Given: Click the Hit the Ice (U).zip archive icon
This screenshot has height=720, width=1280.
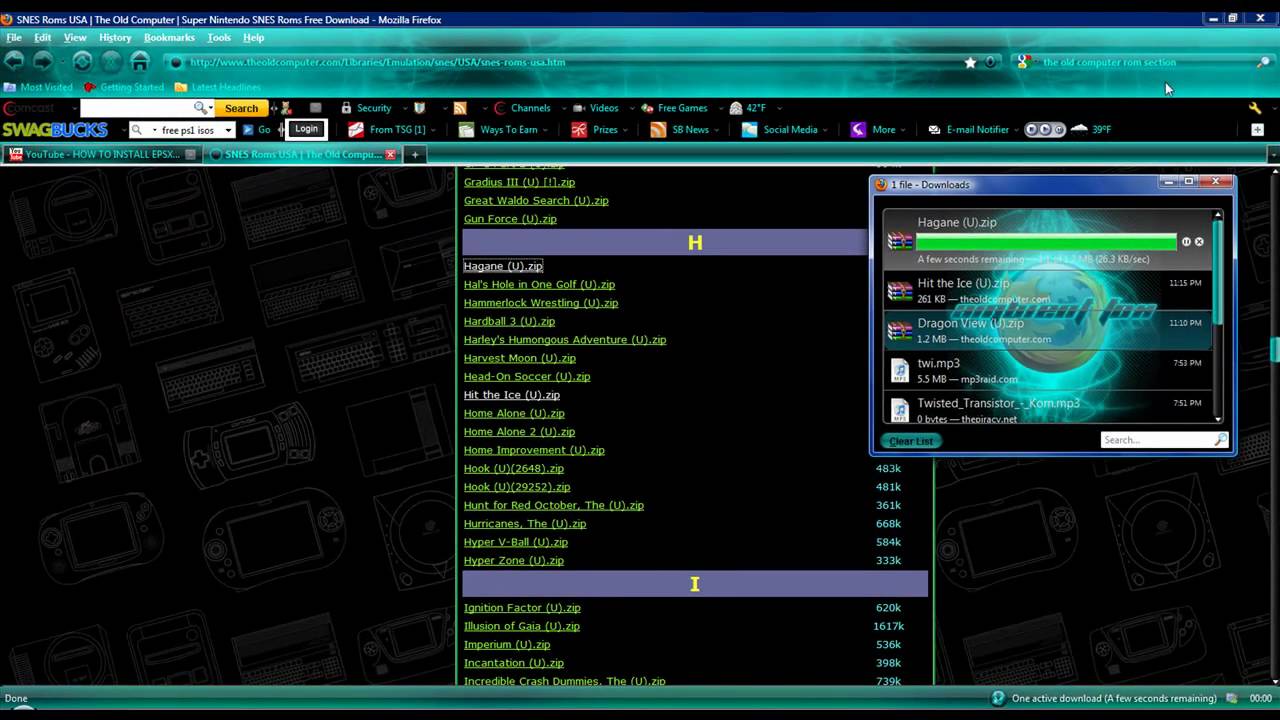Looking at the screenshot, I should [900, 291].
